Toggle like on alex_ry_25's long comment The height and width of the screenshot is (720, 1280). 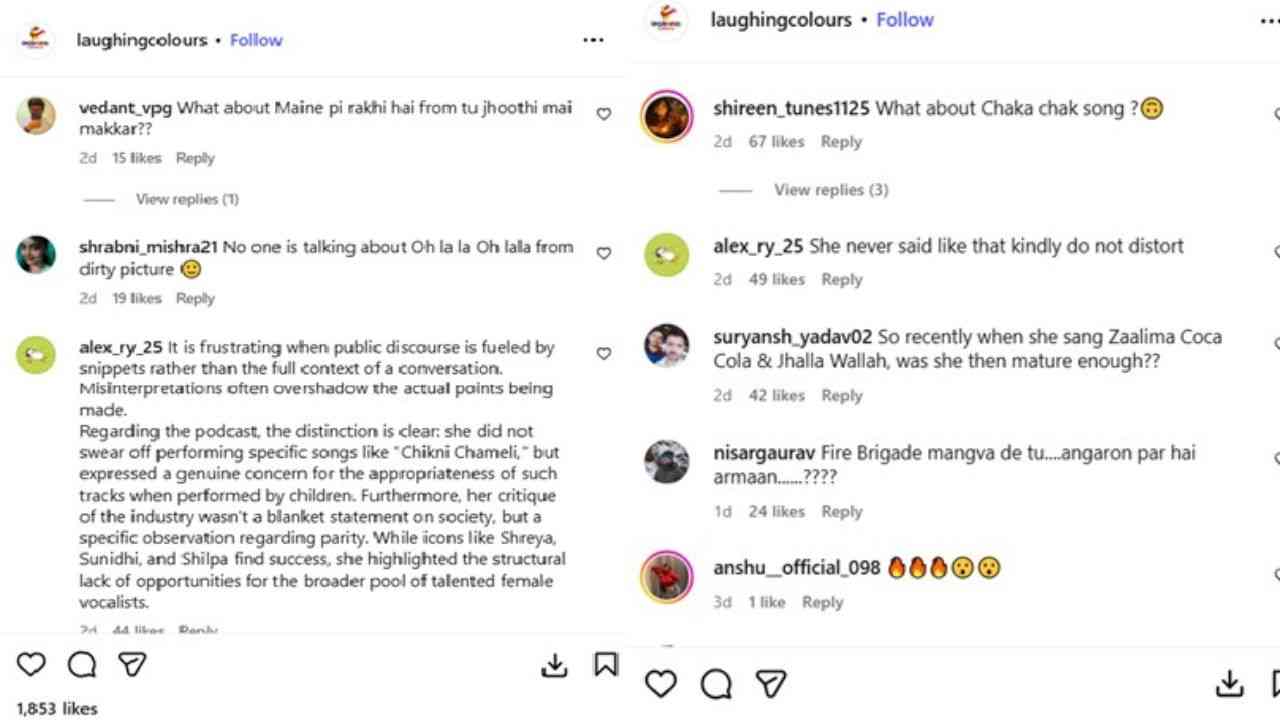pos(604,353)
